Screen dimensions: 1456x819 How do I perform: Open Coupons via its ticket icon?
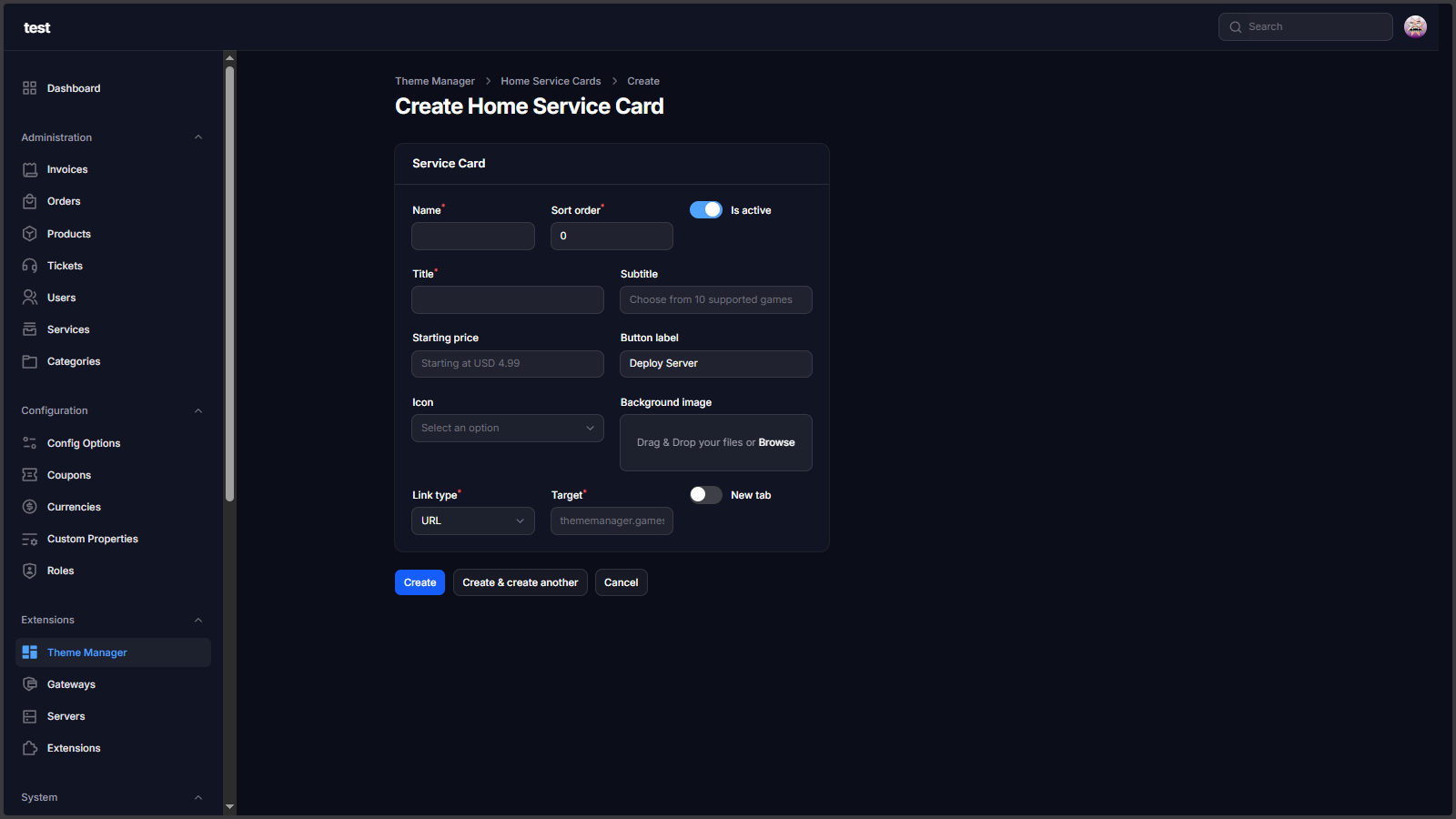30,475
